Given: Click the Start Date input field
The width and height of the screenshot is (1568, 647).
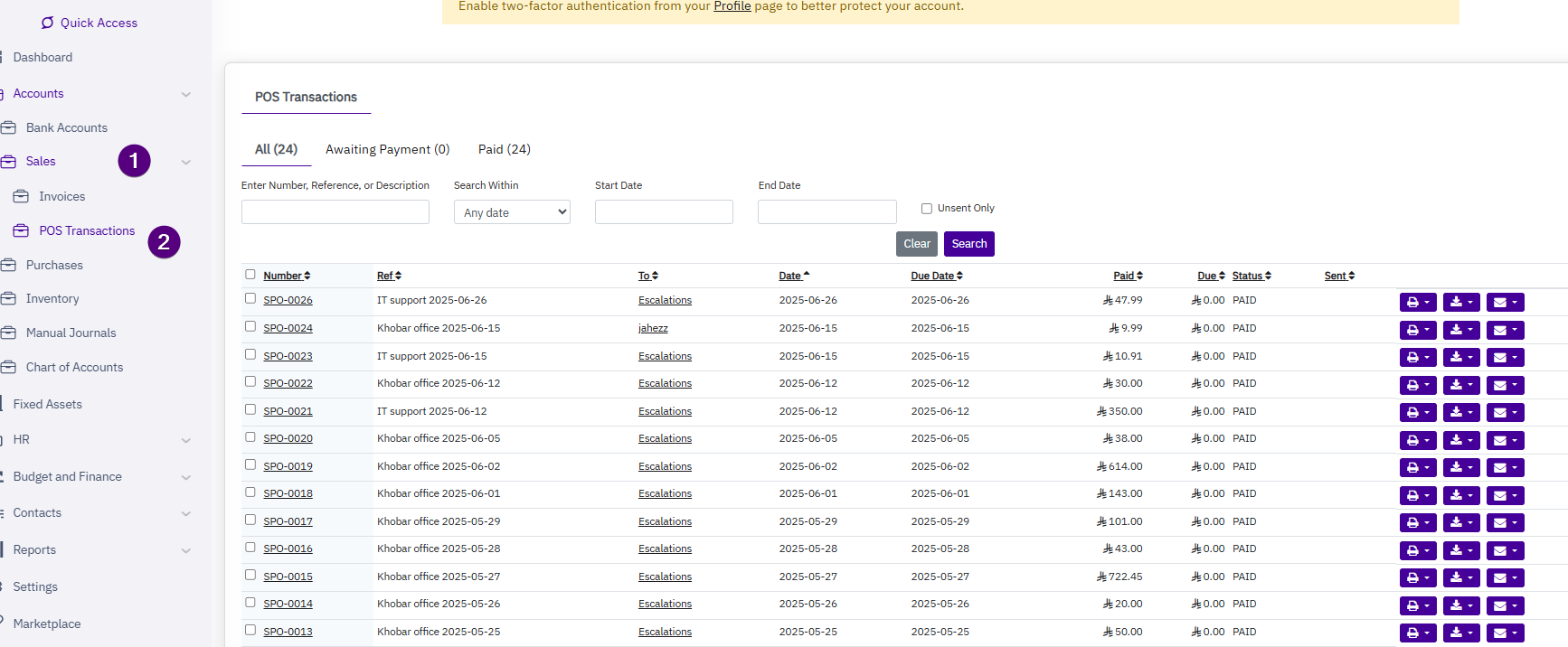Looking at the screenshot, I should point(664,212).
